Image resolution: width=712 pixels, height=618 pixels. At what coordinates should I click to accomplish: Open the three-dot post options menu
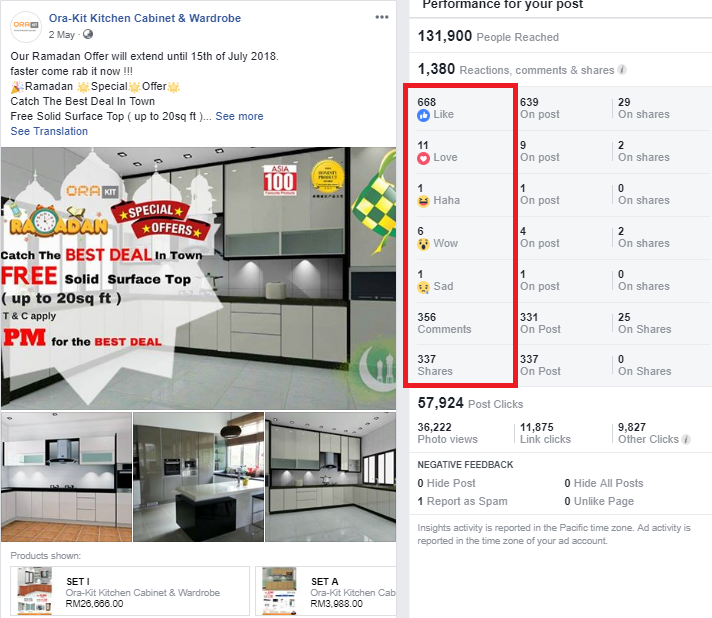(x=382, y=17)
